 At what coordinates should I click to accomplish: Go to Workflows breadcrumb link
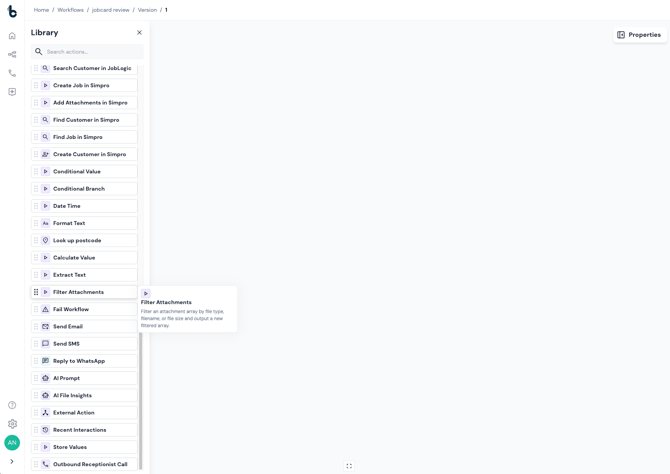tap(71, 10)
